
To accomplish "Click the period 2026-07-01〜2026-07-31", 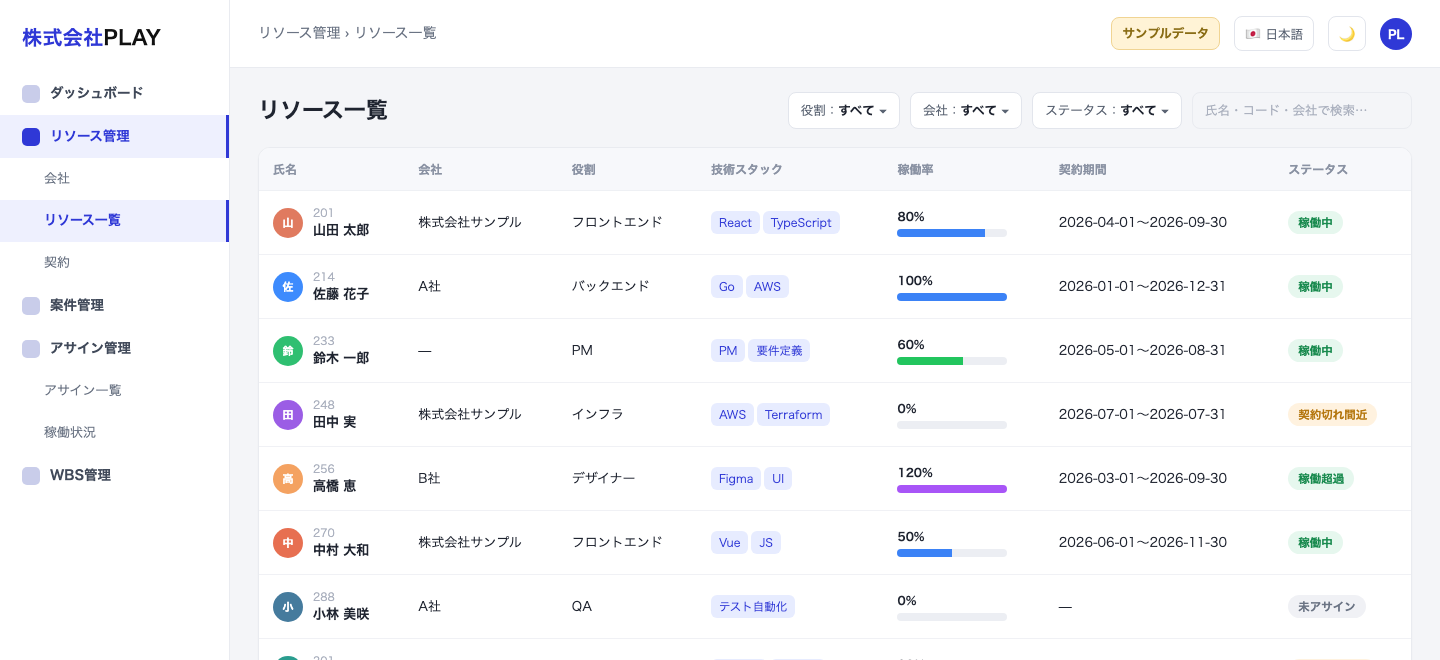I will 1142,415.
